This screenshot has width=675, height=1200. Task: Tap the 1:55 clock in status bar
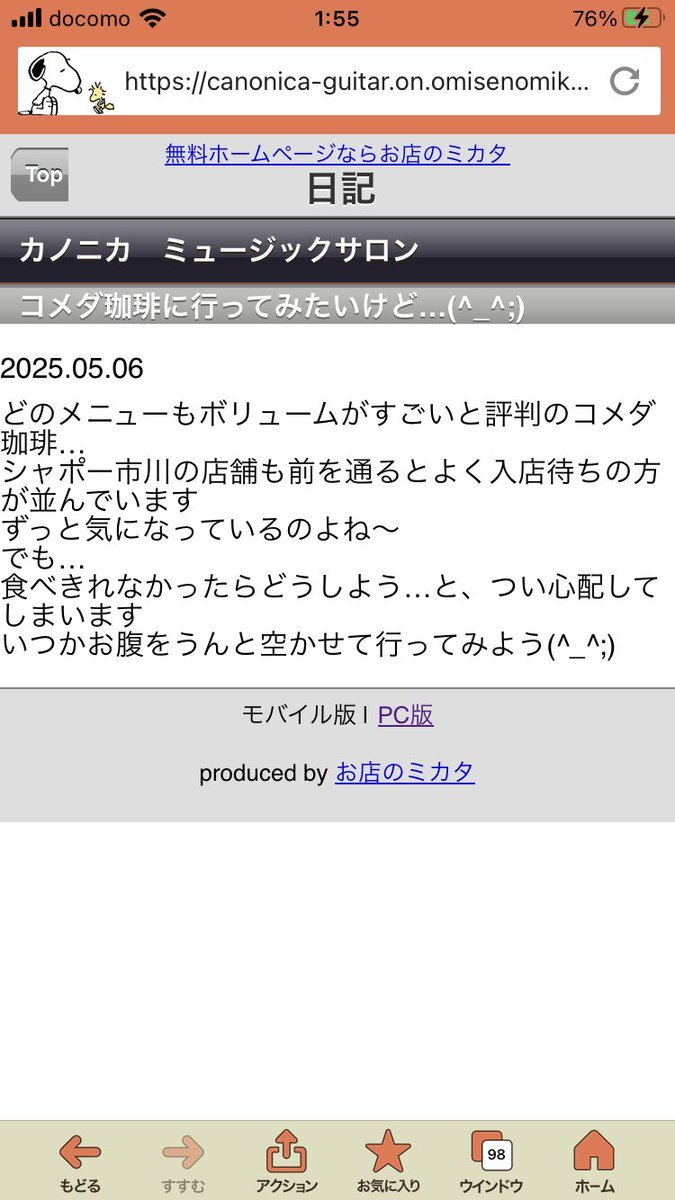(336, 18)
